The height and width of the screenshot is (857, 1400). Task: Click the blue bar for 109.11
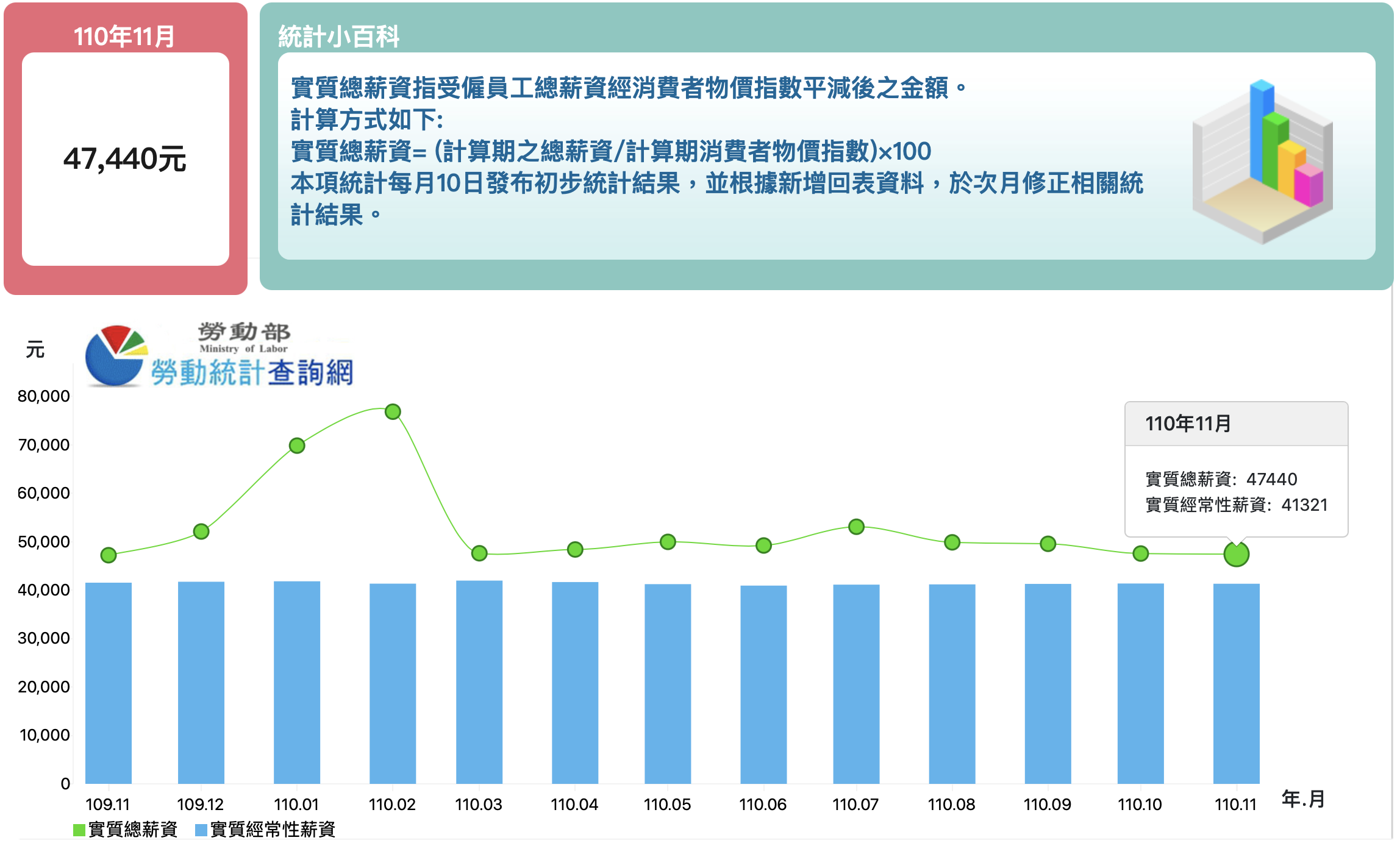pos(109,683)
